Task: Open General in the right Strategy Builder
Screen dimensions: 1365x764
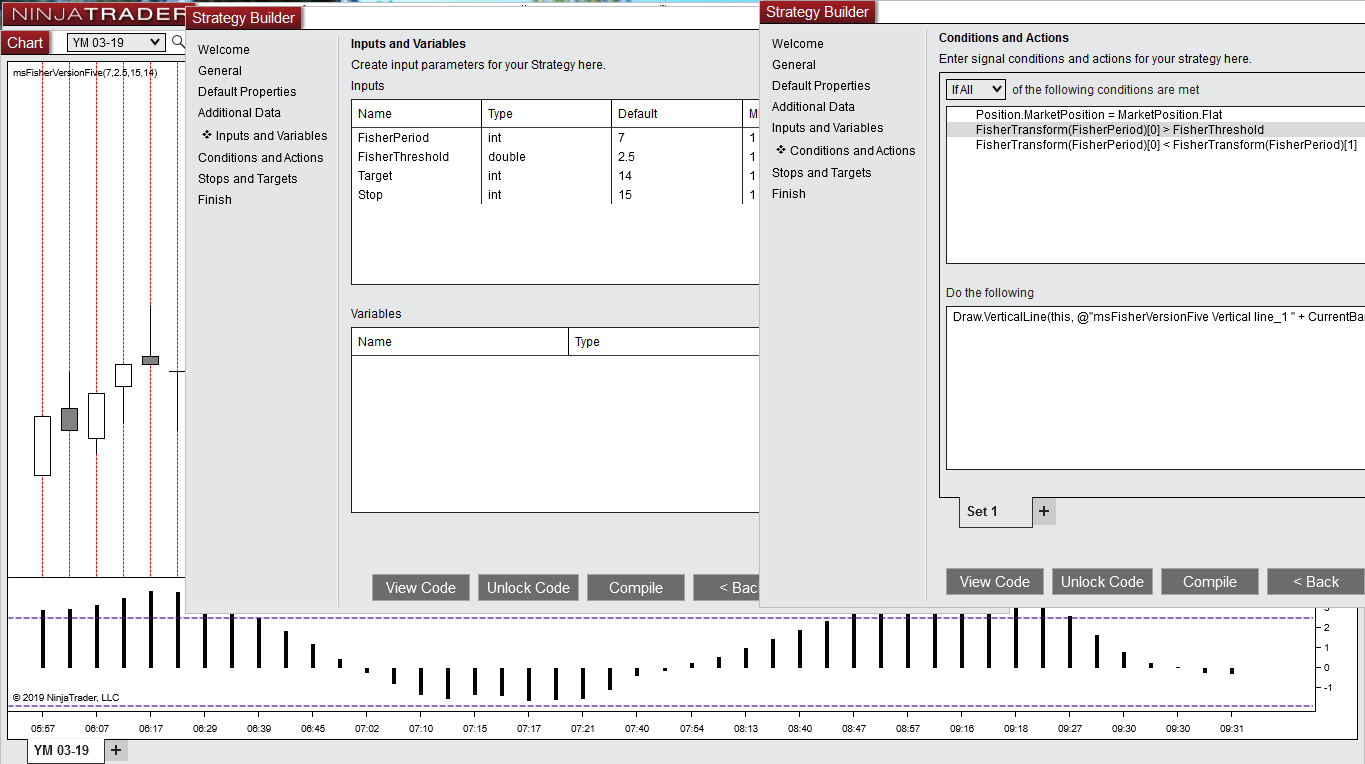Action: point(794,65)
